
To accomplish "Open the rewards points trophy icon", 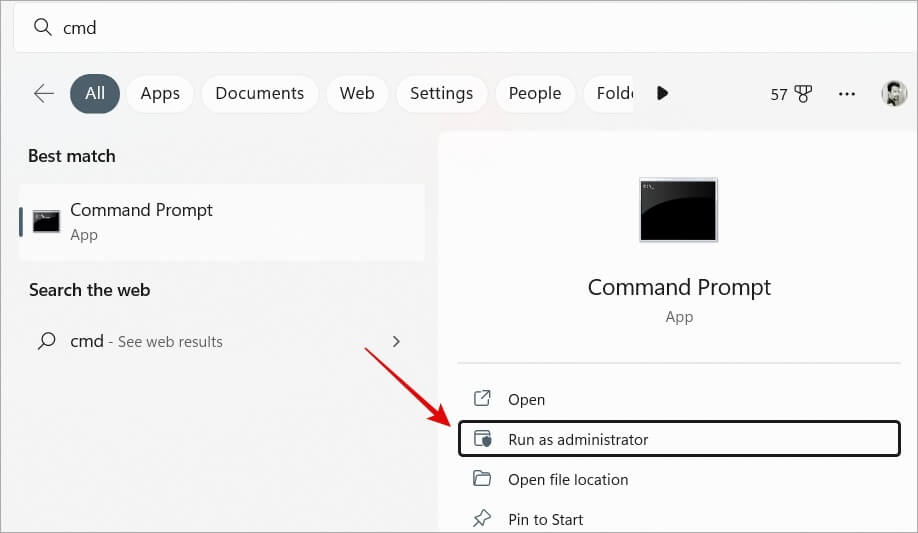I will point(803,94).
